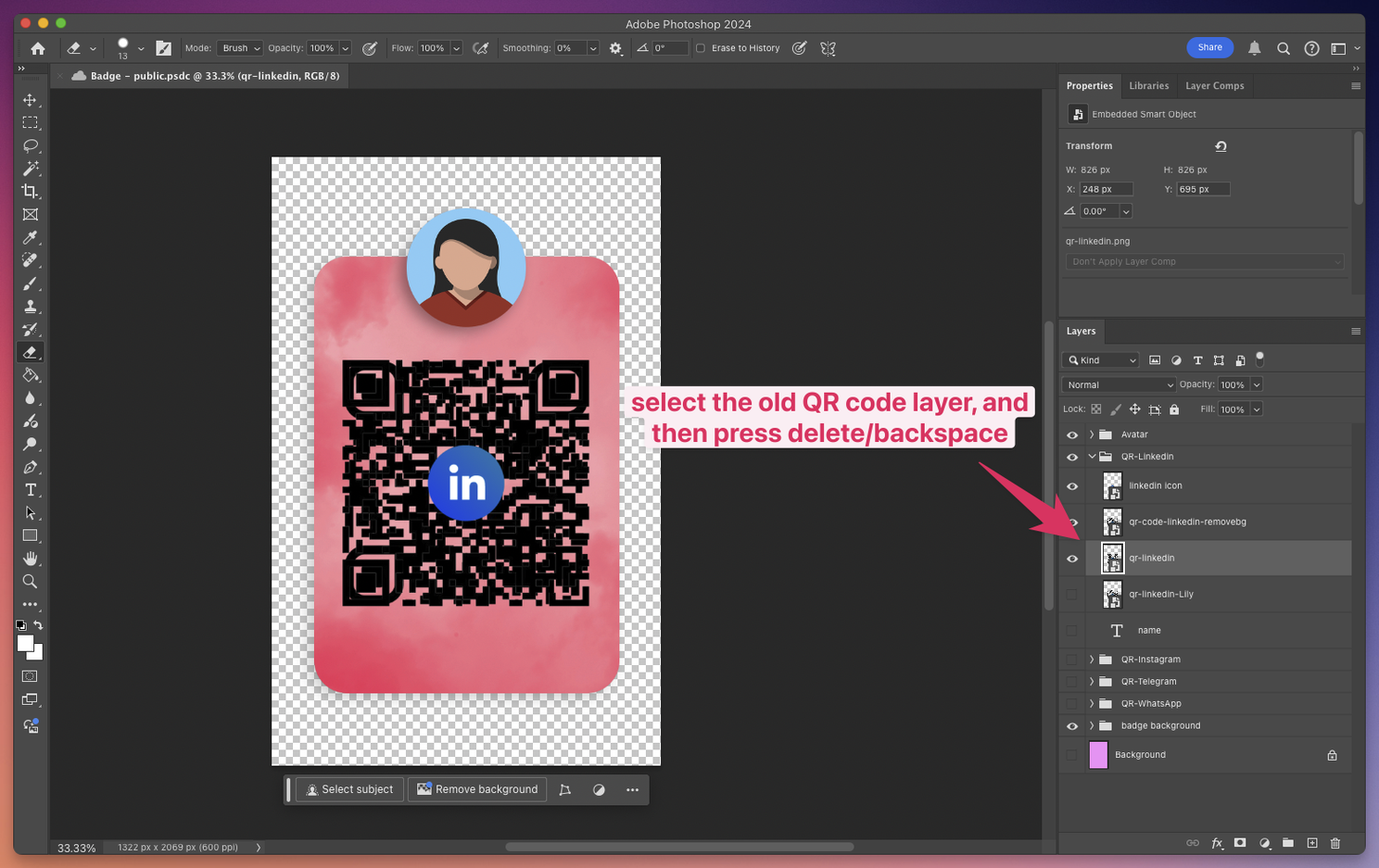
Task: Click the foreground color swatch
Action: [x=25, y=644]
